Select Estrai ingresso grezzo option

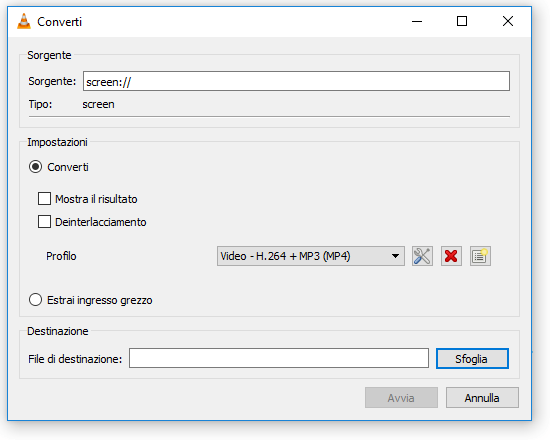tap(35, 300)
